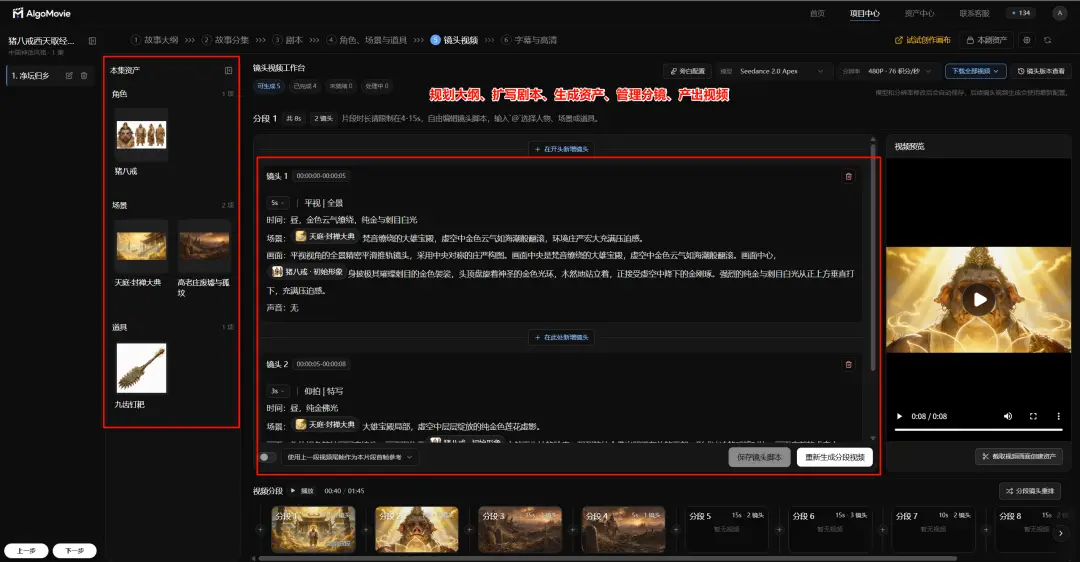Open the 资产中心 nav tab
The height and width of the screenshot is (562, 1080).
pyautogui.click(x=920, y=13)
